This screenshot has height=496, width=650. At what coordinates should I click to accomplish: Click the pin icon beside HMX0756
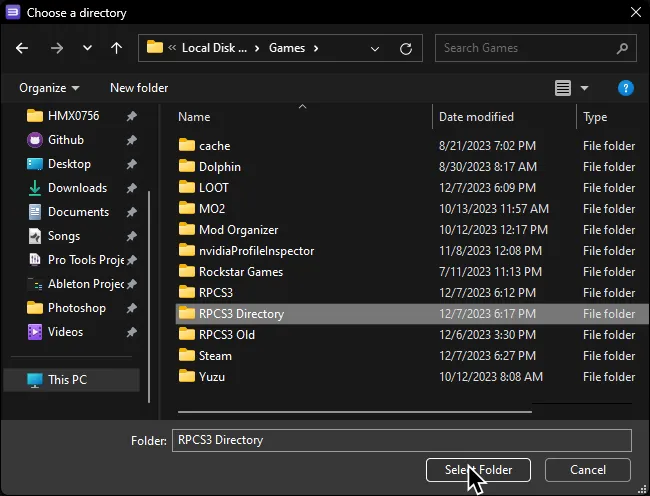coord(132,116)
